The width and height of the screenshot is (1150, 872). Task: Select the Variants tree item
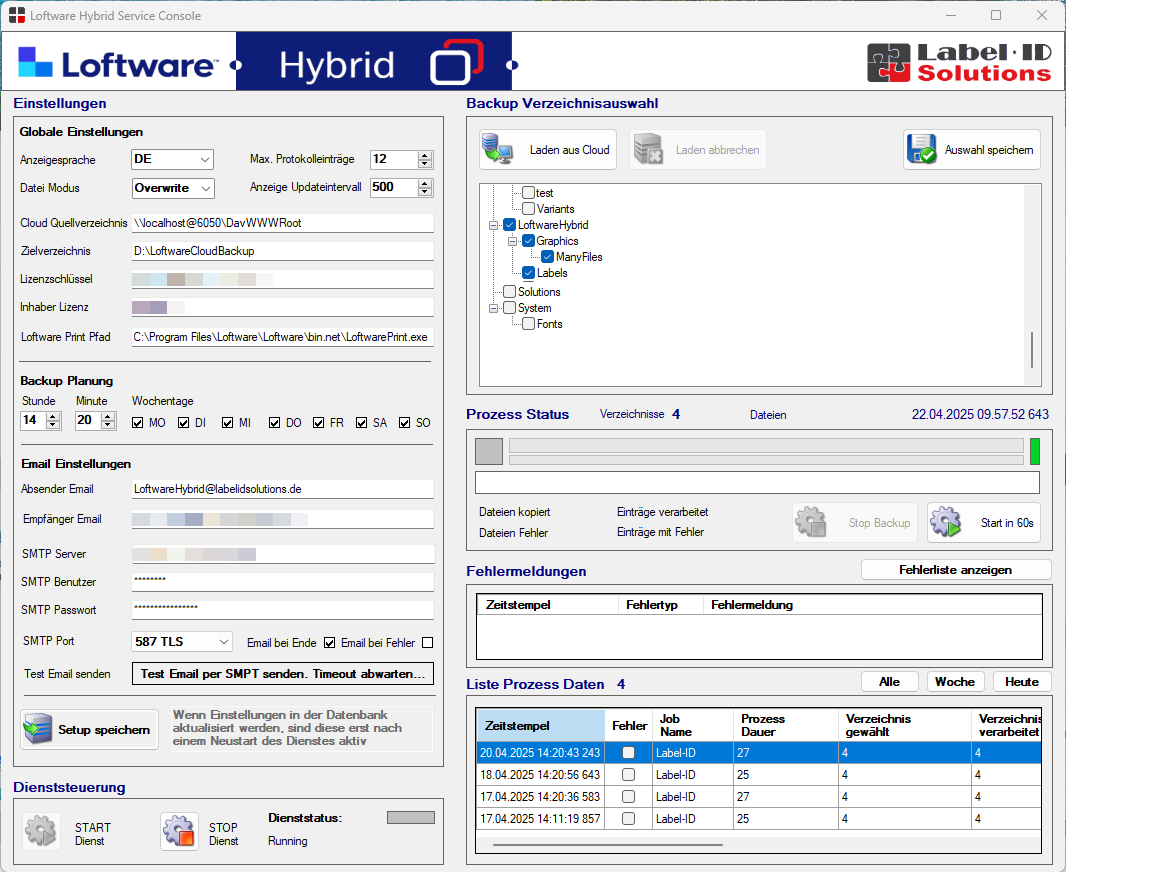[x=556, y=209]
